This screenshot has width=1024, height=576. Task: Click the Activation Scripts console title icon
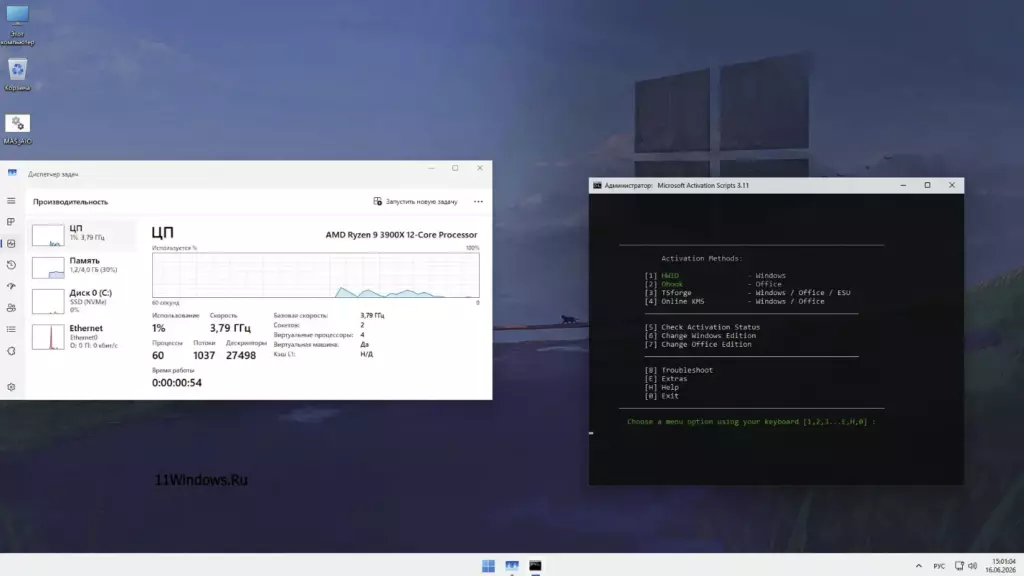click(597, 185)
